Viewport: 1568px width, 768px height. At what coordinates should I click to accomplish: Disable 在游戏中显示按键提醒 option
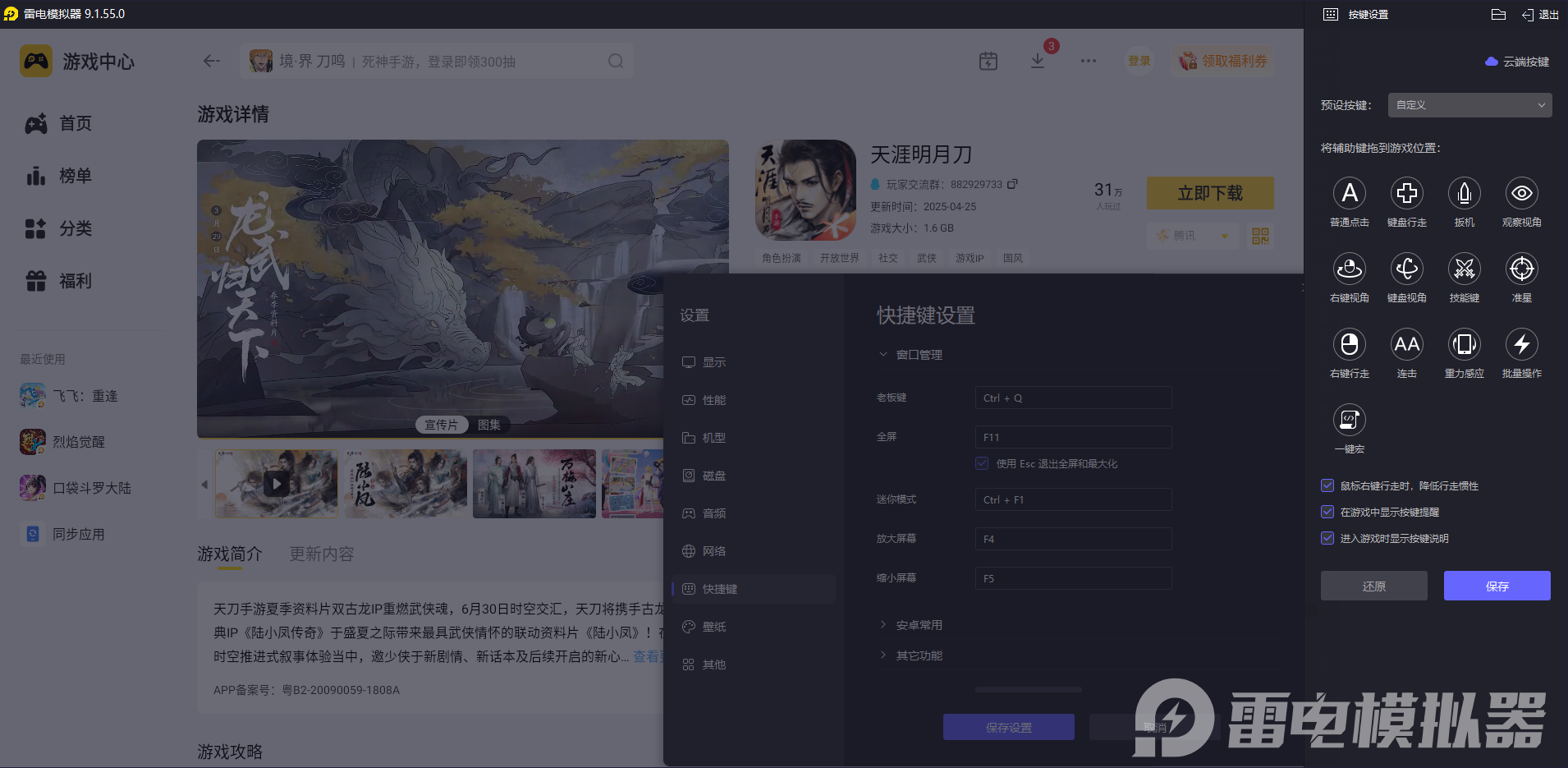point(1327,512)
